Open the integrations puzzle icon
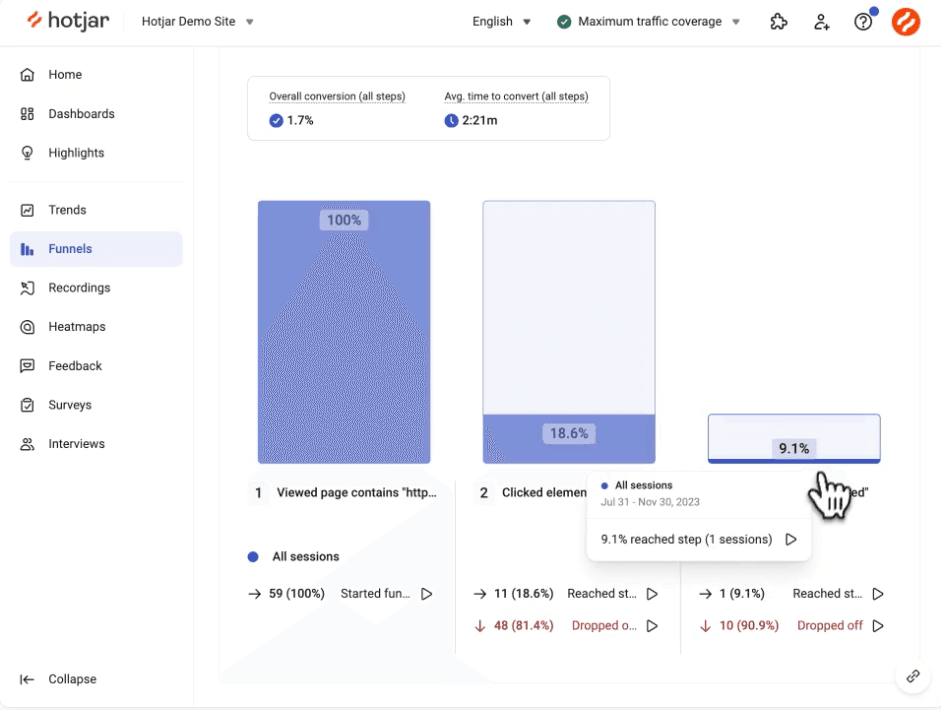941x710 pixels. tap(778, 22)
